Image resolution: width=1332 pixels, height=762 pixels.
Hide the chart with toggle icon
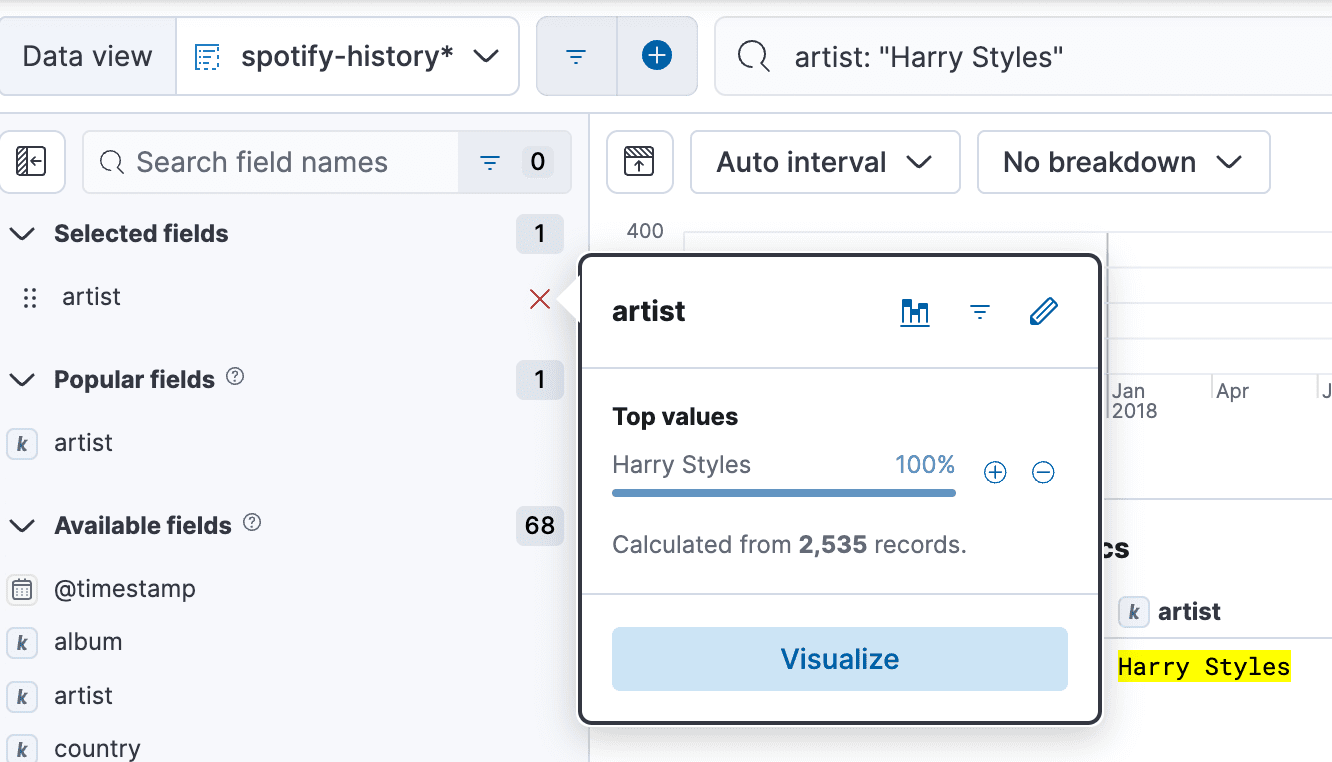pos(639,162)
